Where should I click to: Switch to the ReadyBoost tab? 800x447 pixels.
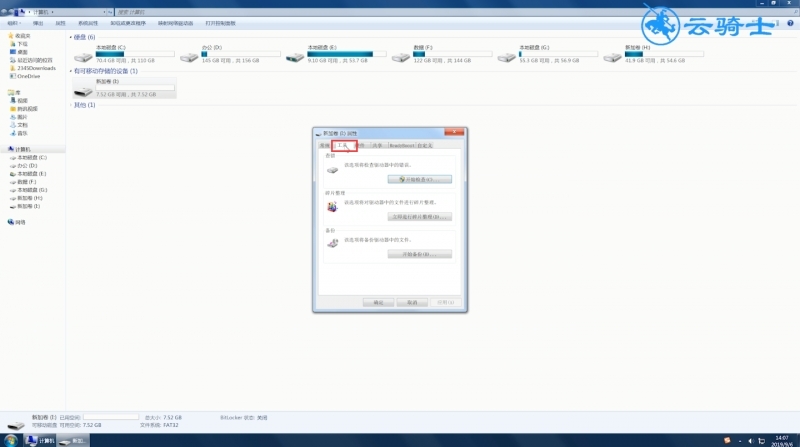click(x=402, y=146)
